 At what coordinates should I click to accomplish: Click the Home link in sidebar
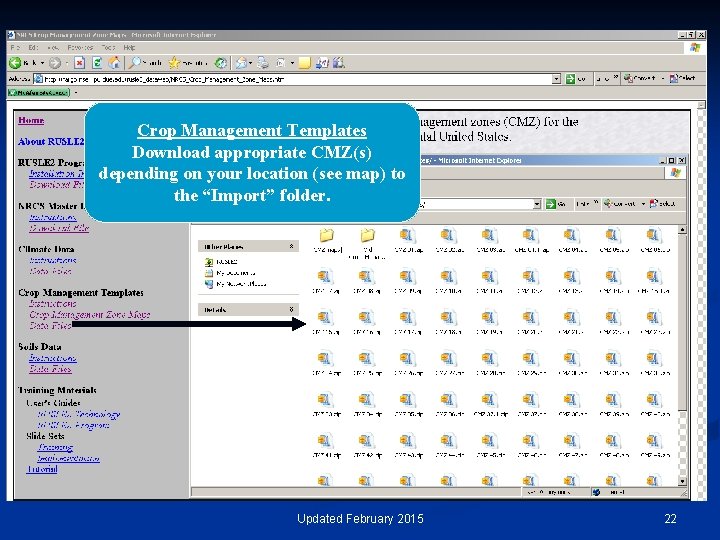click(31, 120)
